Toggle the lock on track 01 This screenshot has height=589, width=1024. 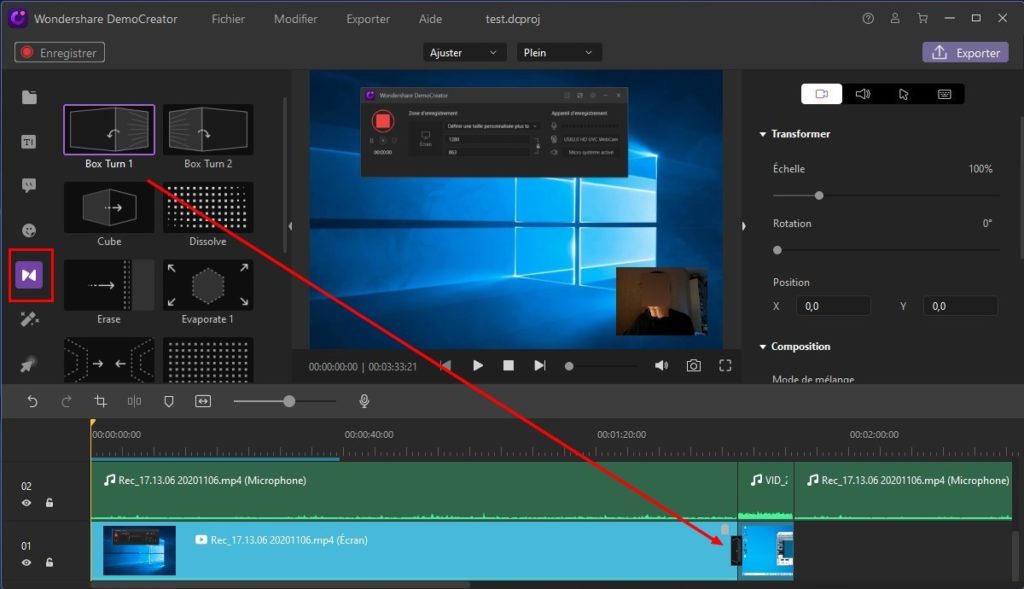coord(49,562)
